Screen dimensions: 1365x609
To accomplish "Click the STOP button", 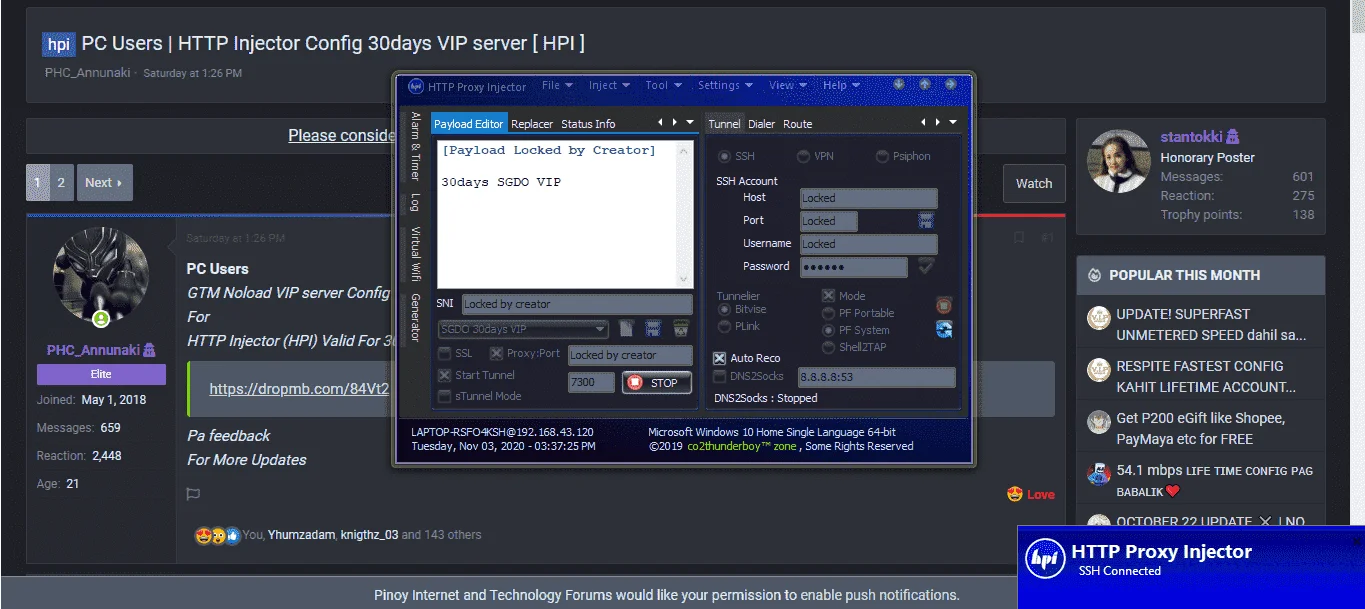I will click(656, 382).
